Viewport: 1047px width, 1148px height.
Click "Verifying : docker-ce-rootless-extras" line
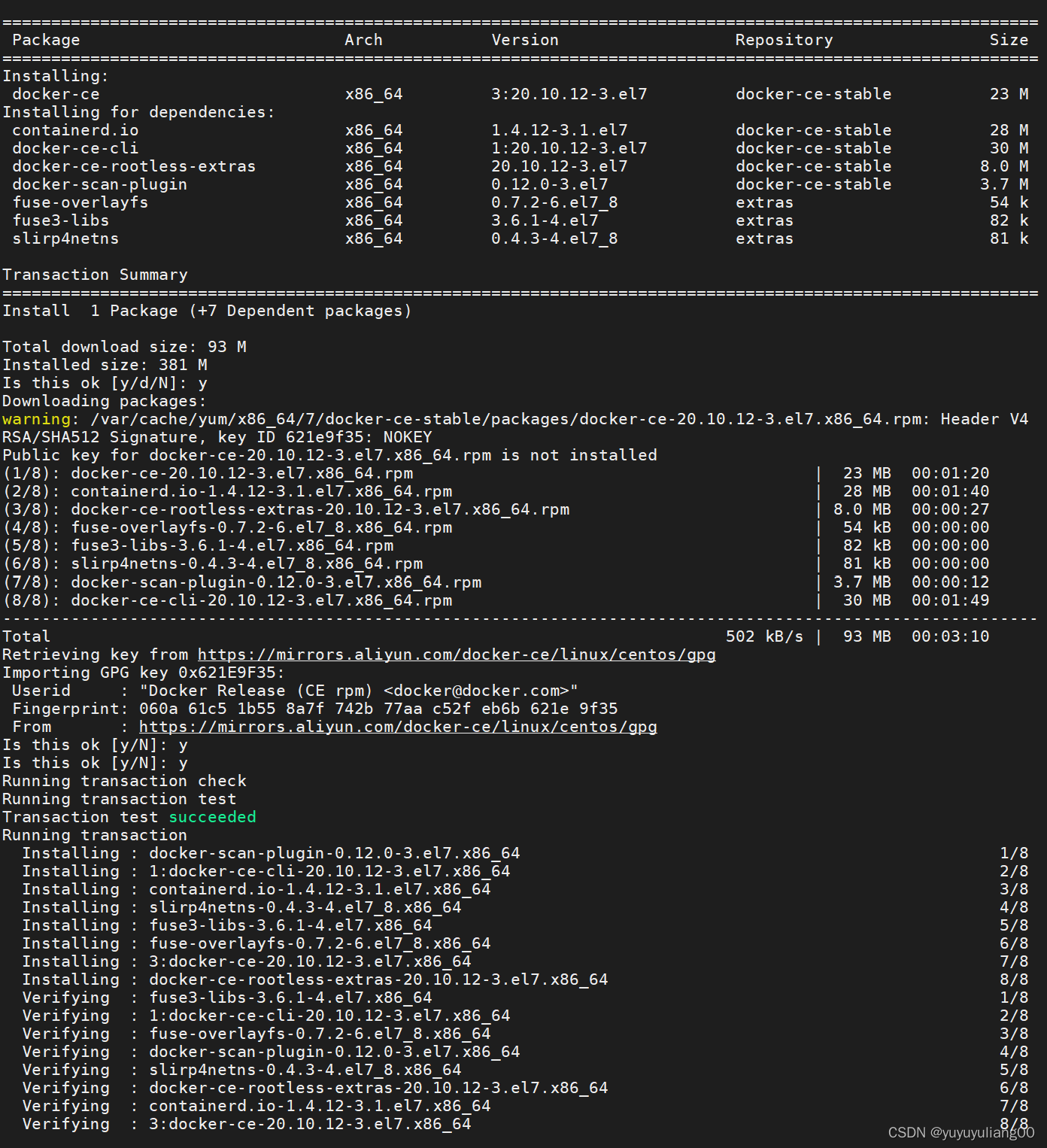pyautogui.click(x=525, y=1088)
